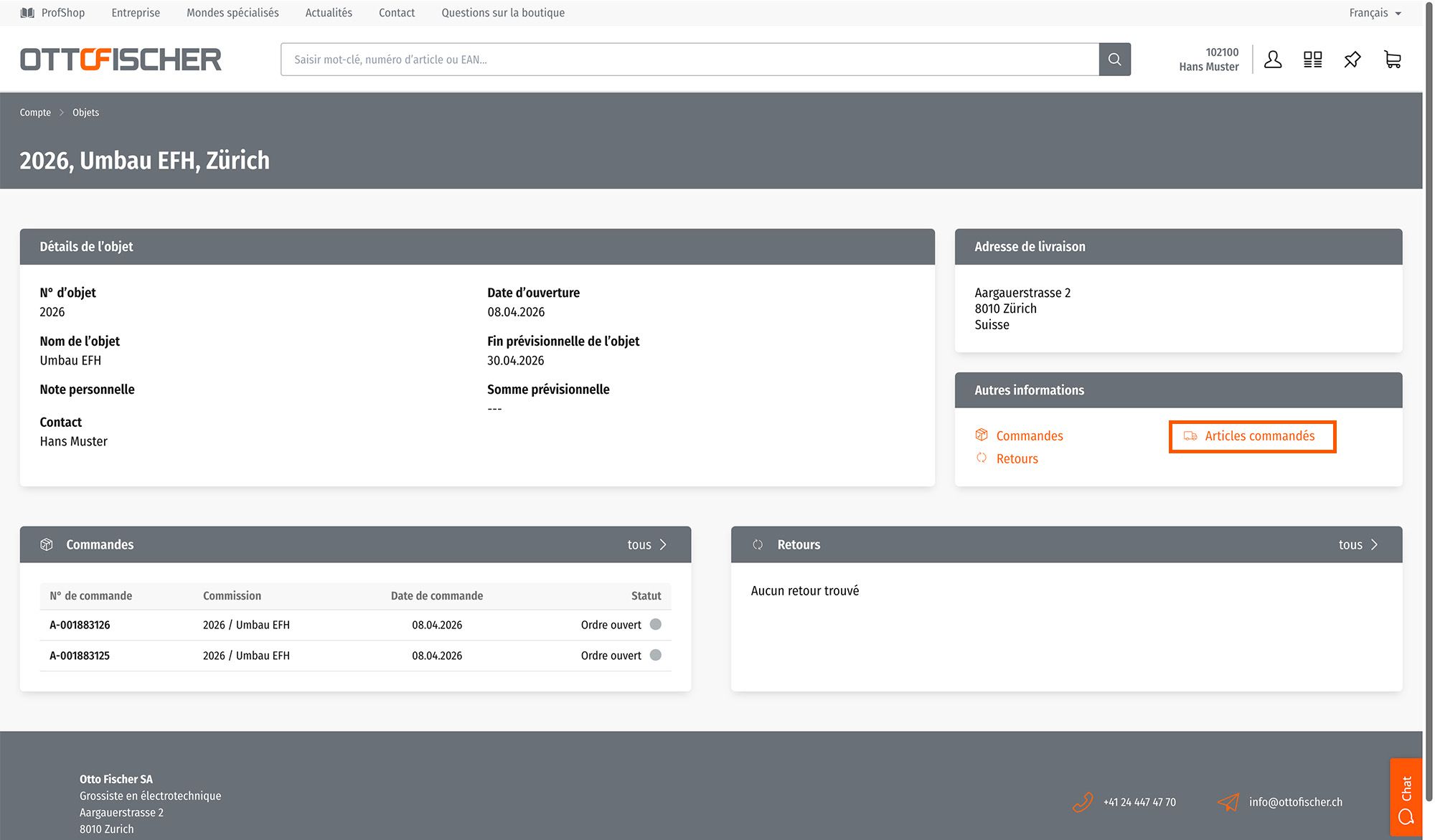Open the shopping cart icon

(x=1392, y=60)
